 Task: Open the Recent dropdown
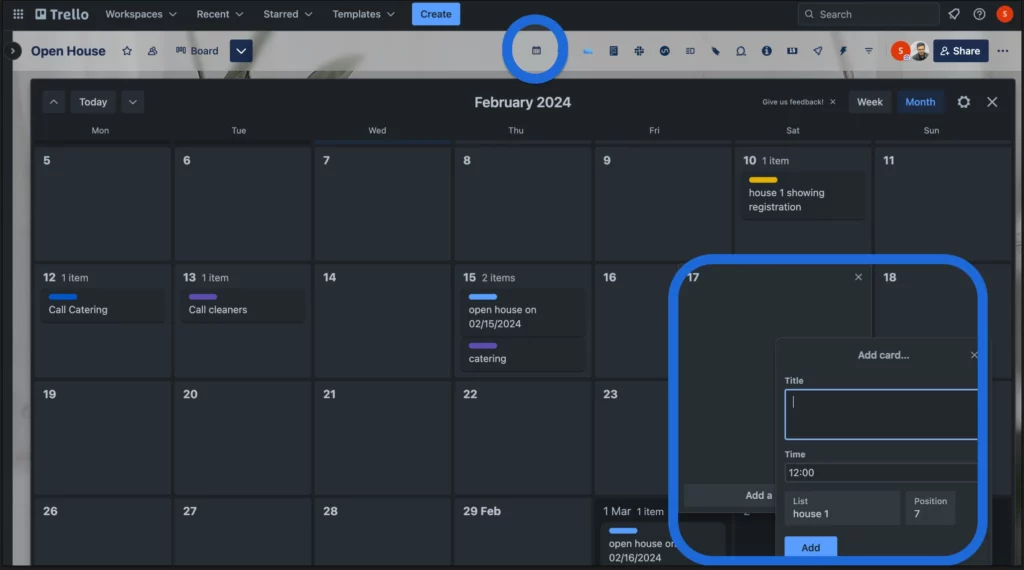(219, 14)
